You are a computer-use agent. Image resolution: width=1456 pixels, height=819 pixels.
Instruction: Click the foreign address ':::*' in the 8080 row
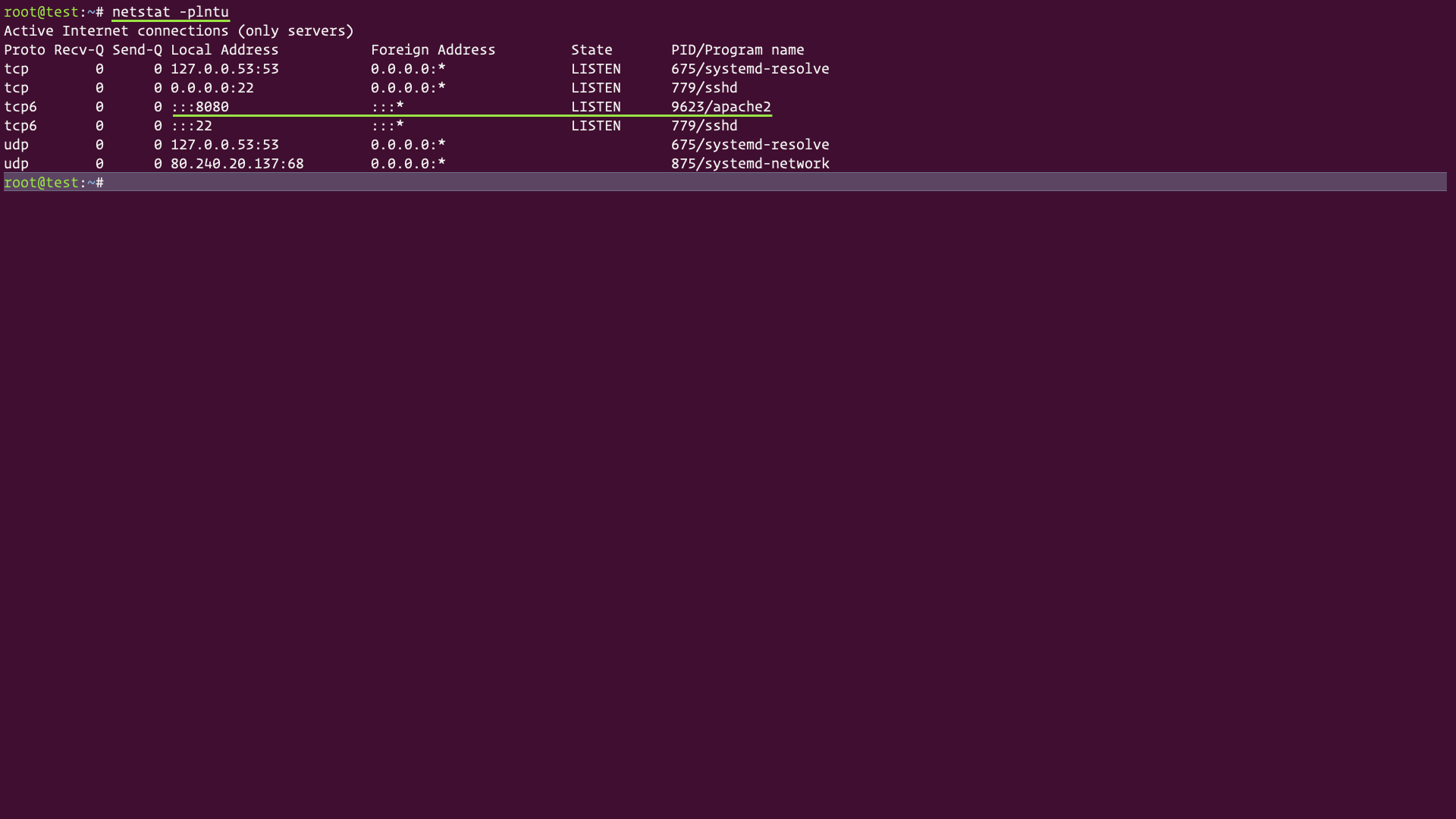point(388,107)
